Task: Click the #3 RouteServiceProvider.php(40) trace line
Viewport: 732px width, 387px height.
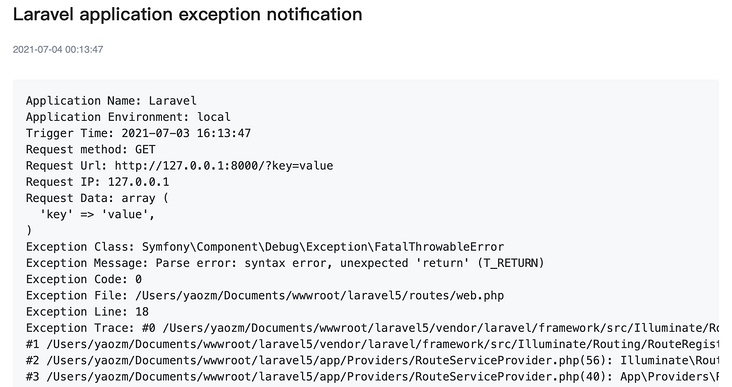Action: click(x=372, y=376)
